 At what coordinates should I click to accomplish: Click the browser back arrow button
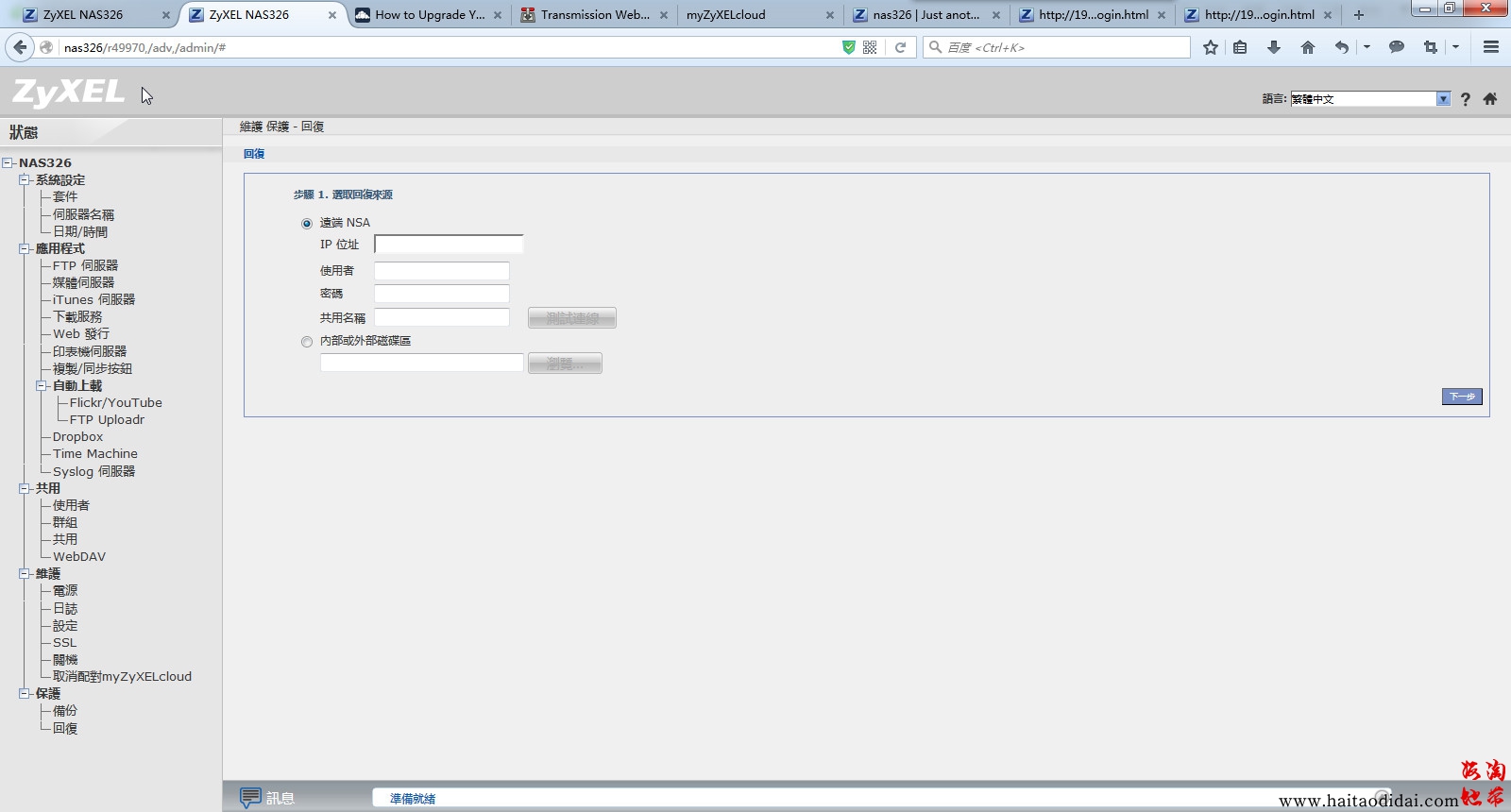point(20,47)
